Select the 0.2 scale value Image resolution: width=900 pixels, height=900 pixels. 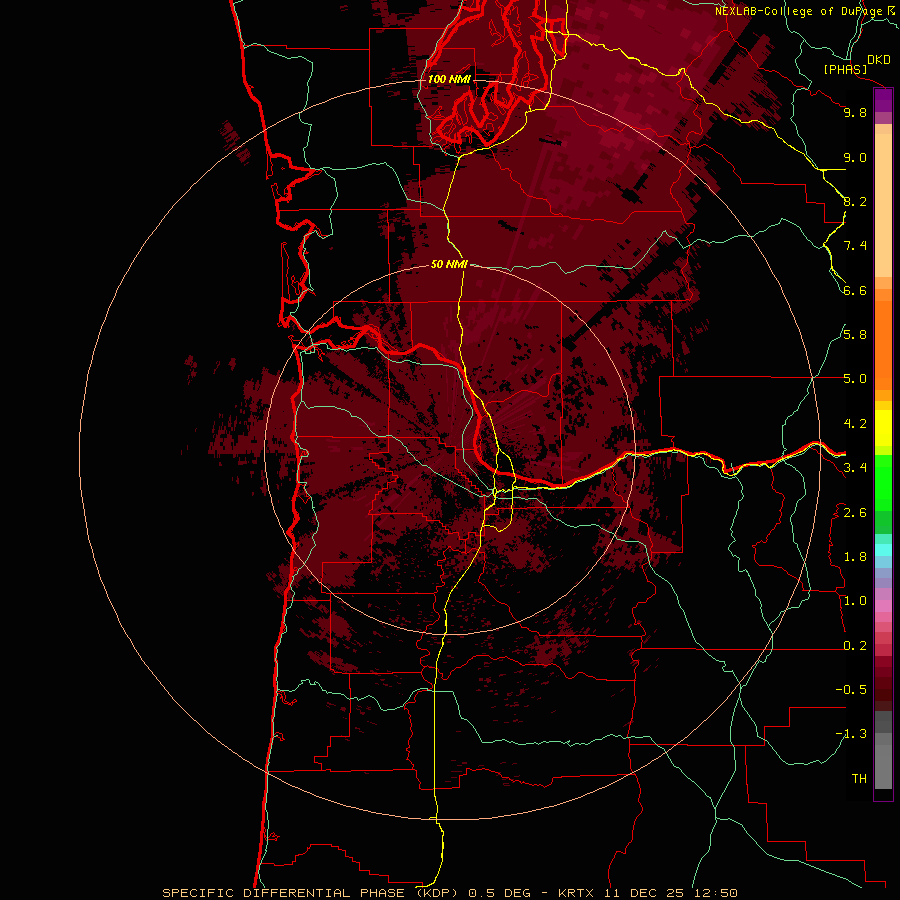click(x=855, y=646)
